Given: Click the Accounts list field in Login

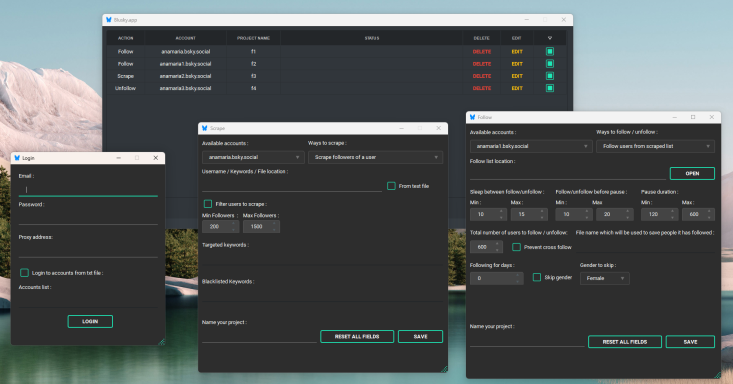Looking at the screenshot, I should pyautogui.click(x=88, y=301).
